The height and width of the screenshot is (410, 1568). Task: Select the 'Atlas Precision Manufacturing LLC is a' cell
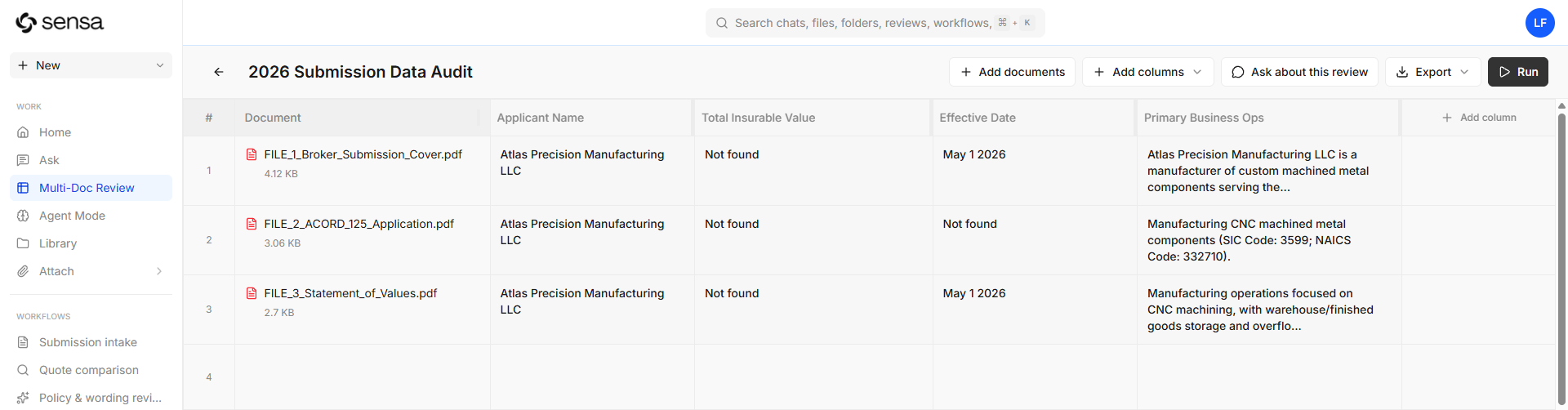click(1269, 171)
